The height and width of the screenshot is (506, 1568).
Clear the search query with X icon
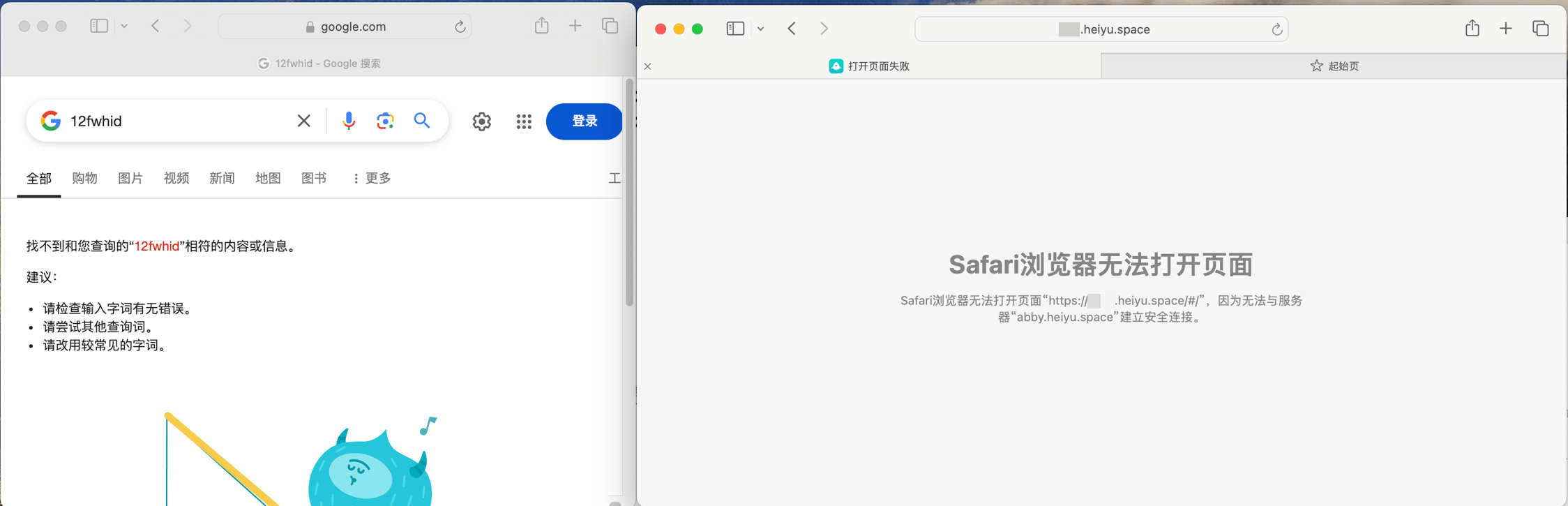click(304, 121)
